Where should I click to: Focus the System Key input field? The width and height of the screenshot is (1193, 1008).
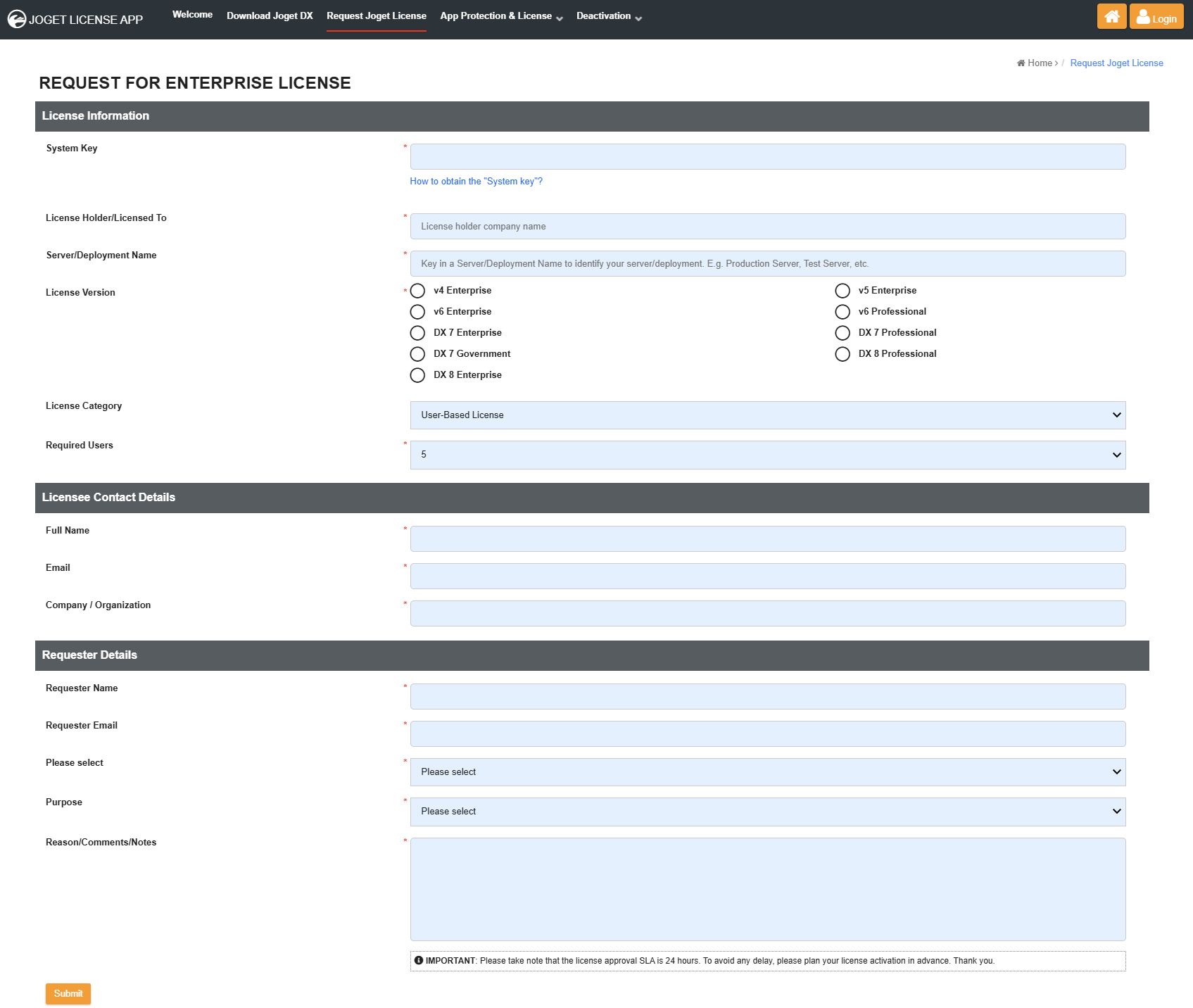coord(768,156)
